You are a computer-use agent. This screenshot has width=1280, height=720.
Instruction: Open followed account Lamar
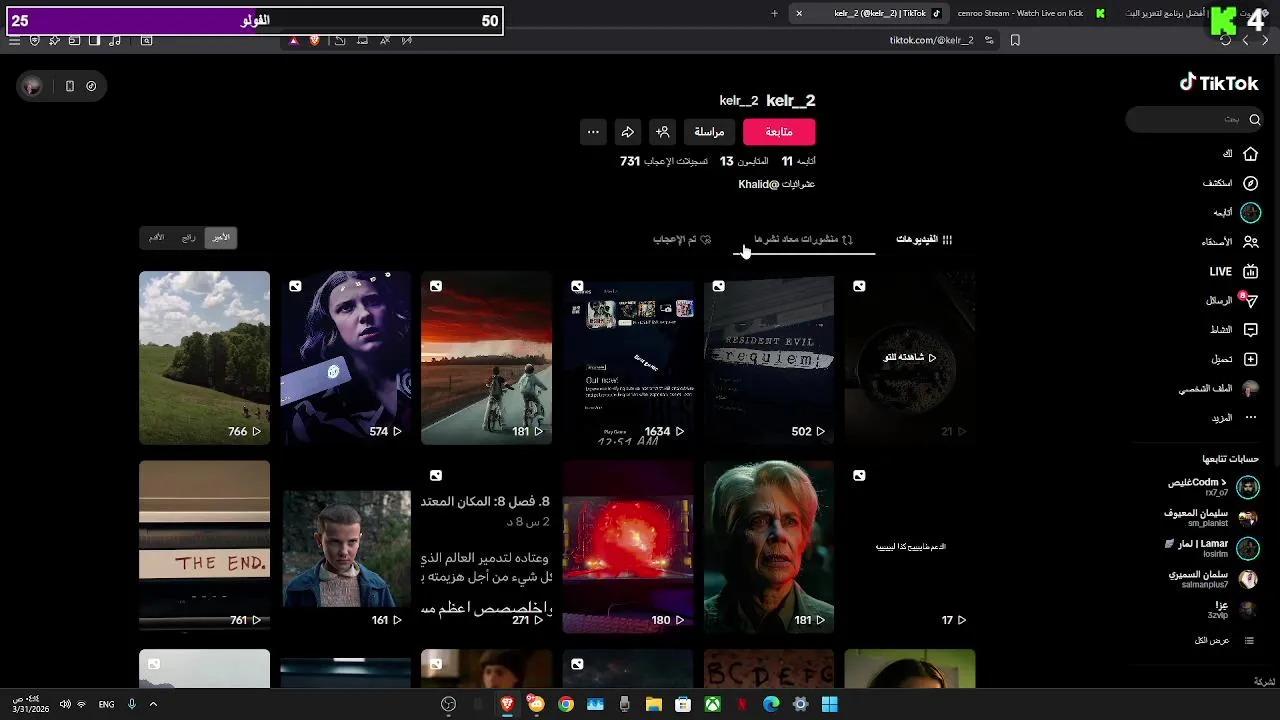tap(1213, 548)
